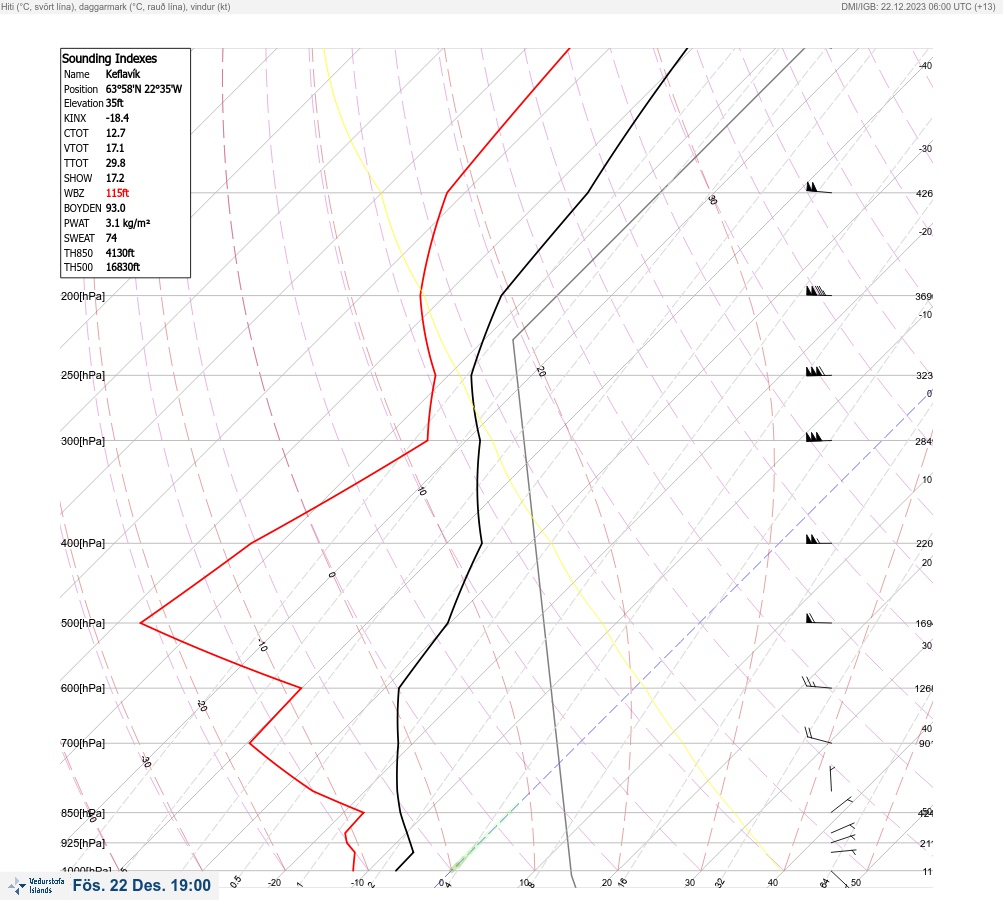This screenshot has width=1003, height=900.
Task: Click the wind barb at the 700 hPa level
Action: click(817, 736)
